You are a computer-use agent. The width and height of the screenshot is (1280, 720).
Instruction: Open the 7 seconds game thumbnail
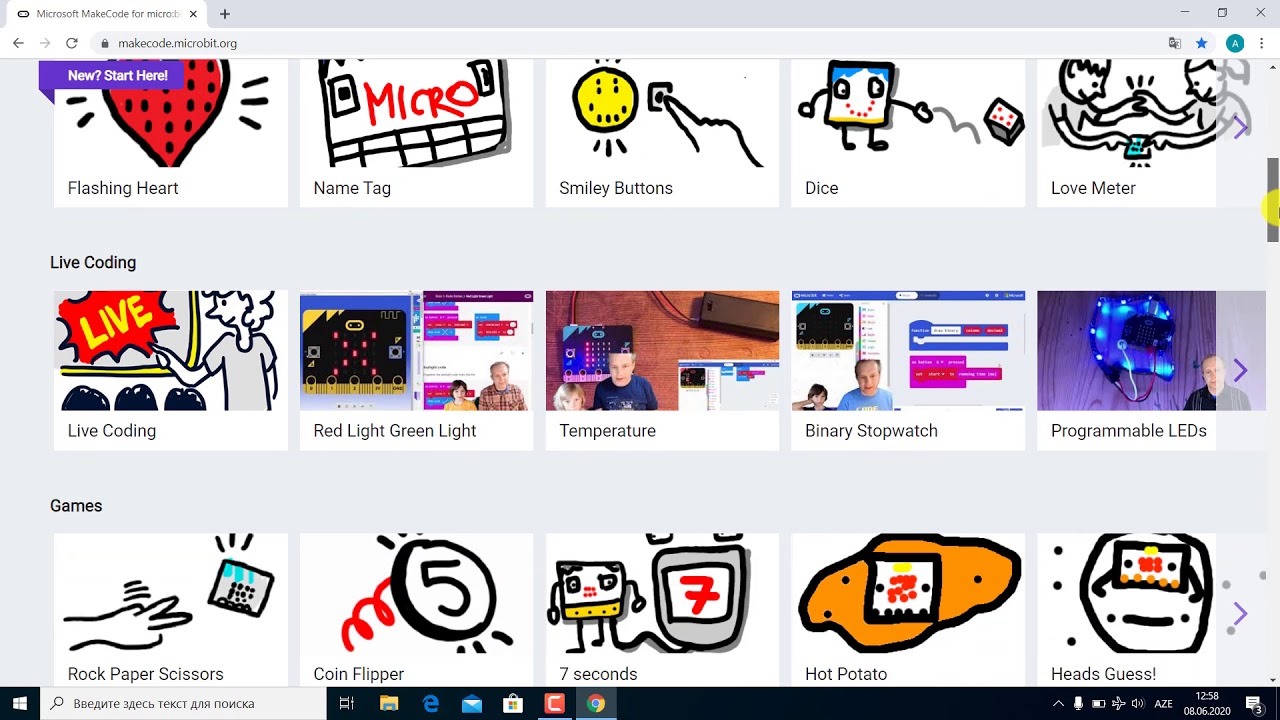(x=662, y=593)
